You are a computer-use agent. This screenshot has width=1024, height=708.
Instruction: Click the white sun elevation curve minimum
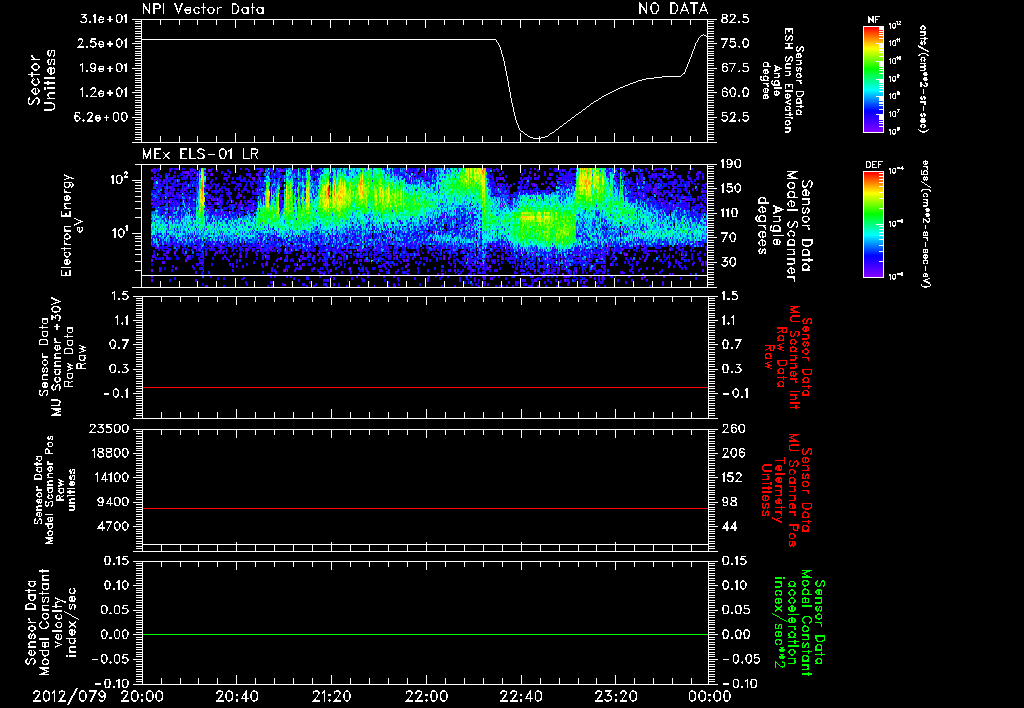click(537, 138)
